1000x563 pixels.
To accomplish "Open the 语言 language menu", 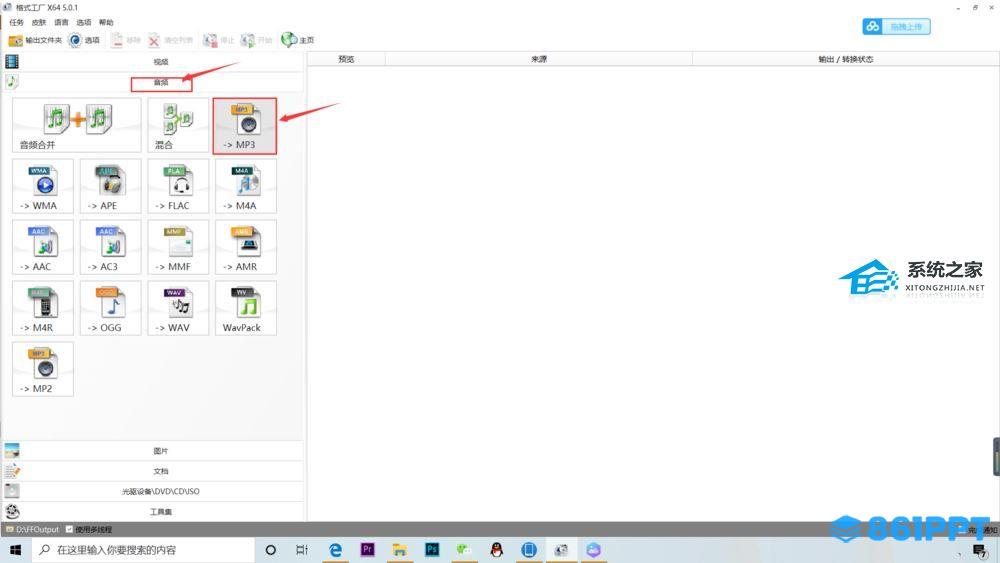I will click(61, 22).
